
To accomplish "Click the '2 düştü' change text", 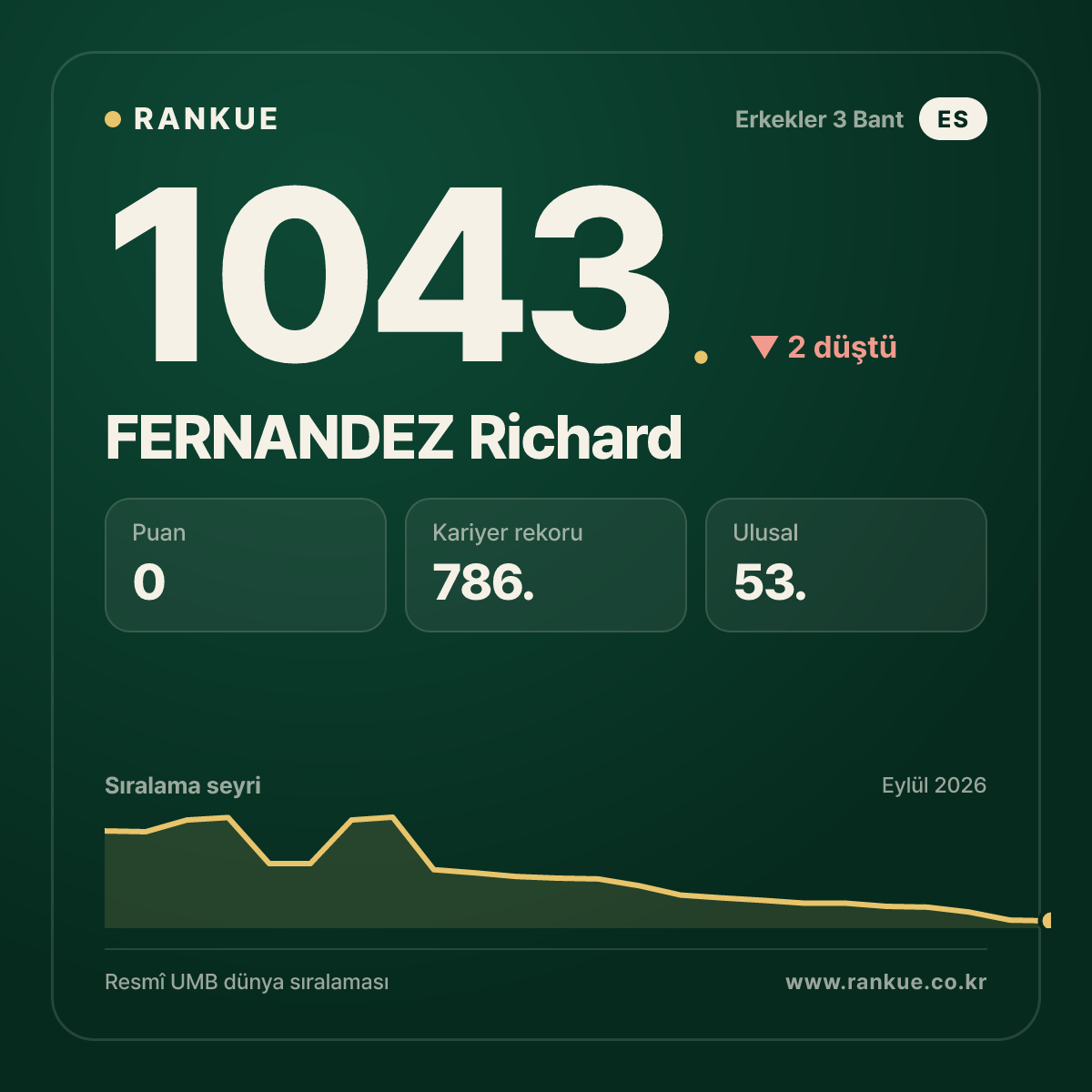I will [x=842, y=347].
